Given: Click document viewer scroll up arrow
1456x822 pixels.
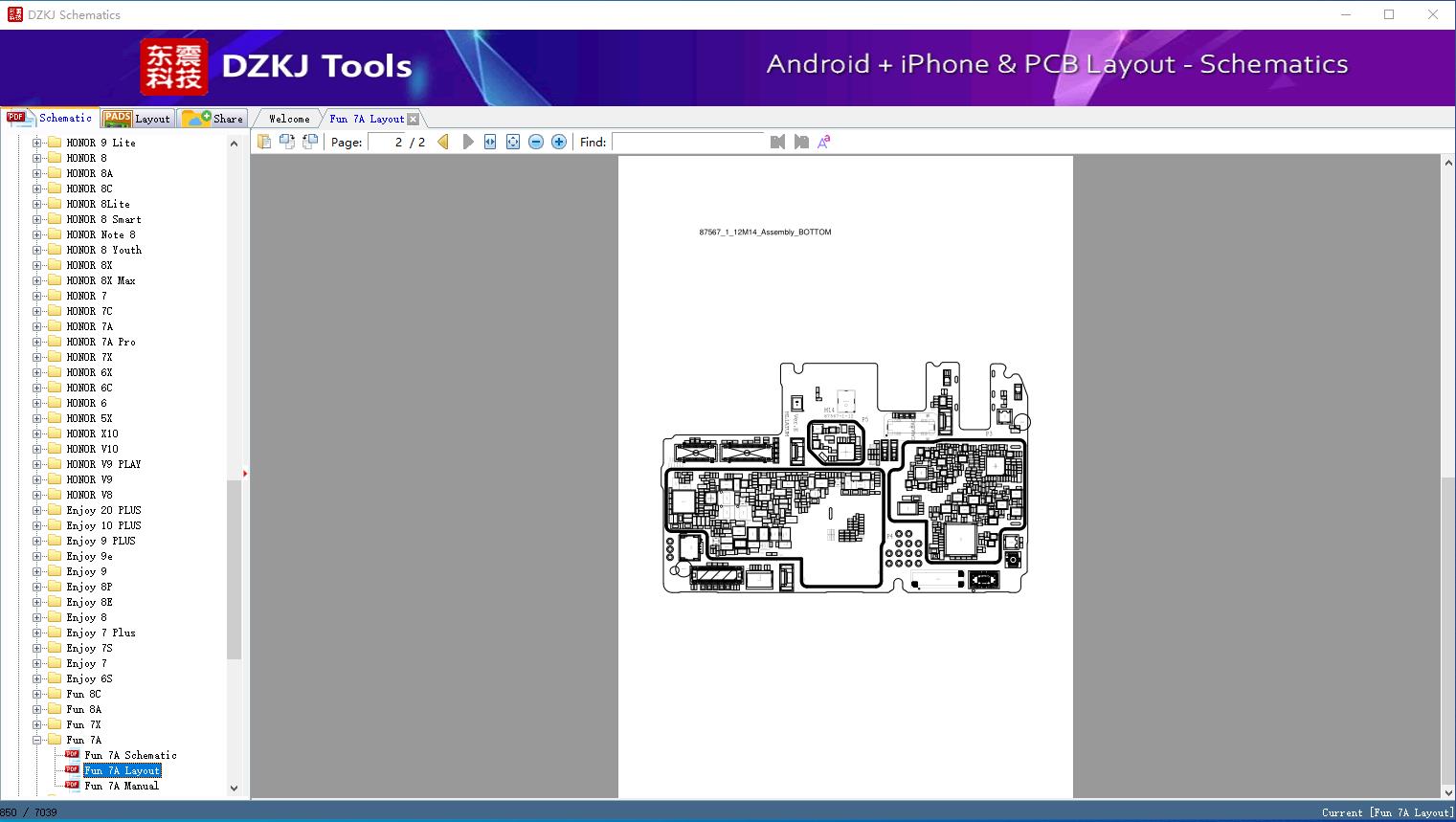Looking at the screenshot, I should tap(1448, 164).
